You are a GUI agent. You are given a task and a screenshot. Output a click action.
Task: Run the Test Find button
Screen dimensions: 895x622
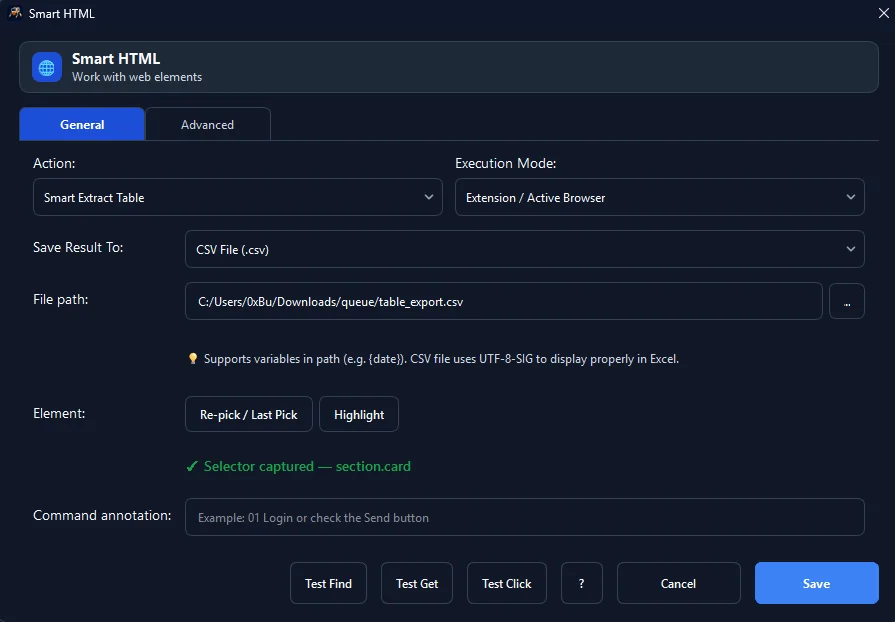tap(328, 583)
